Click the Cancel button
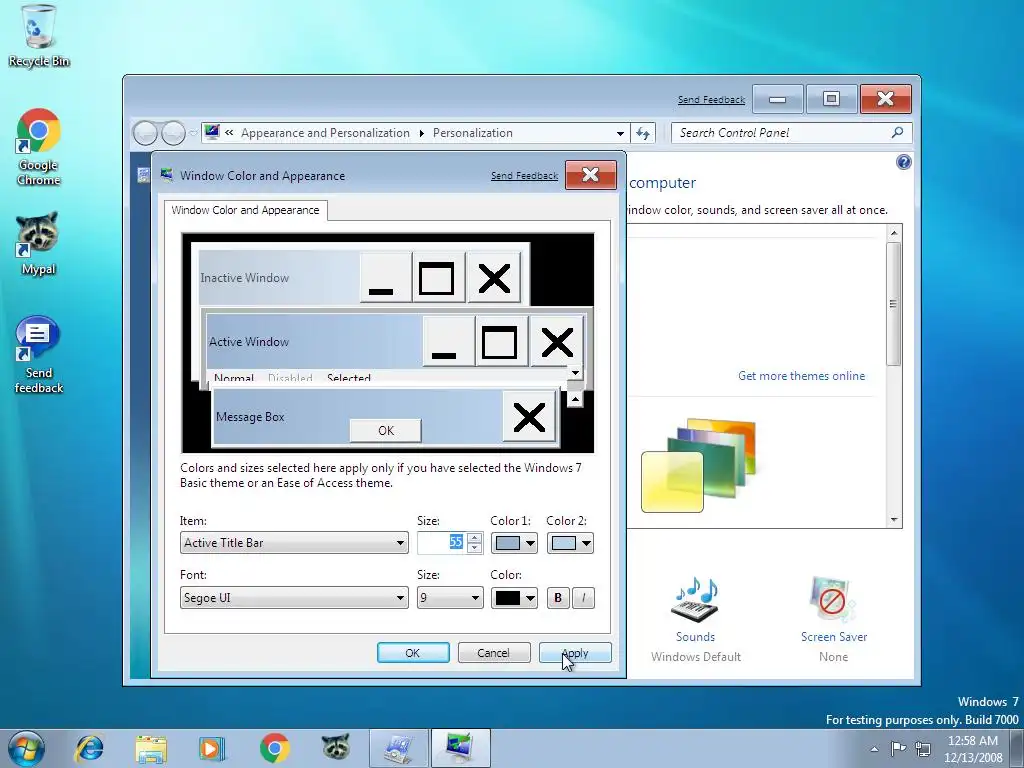 [494, 652]
